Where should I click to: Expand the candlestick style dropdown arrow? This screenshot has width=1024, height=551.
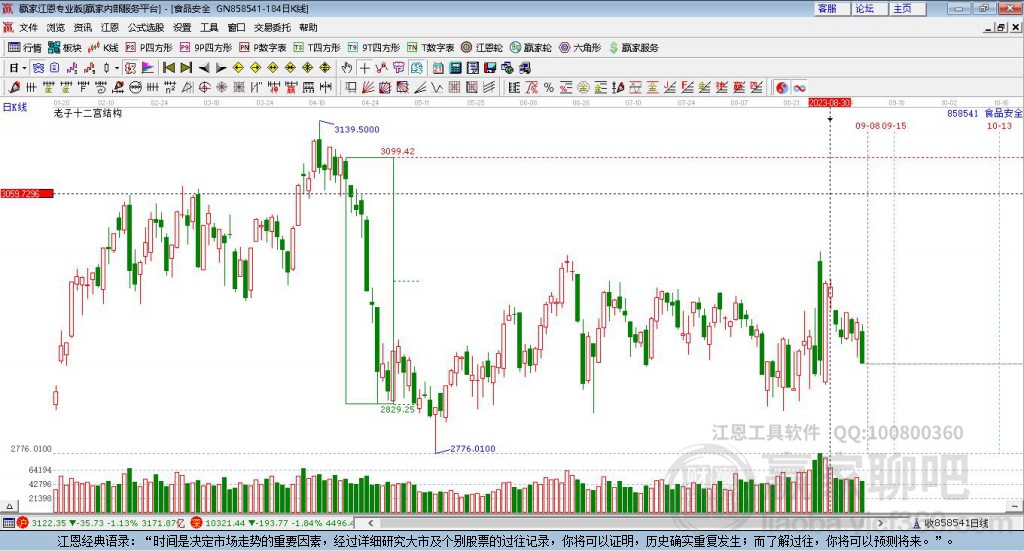click(117, 68)
